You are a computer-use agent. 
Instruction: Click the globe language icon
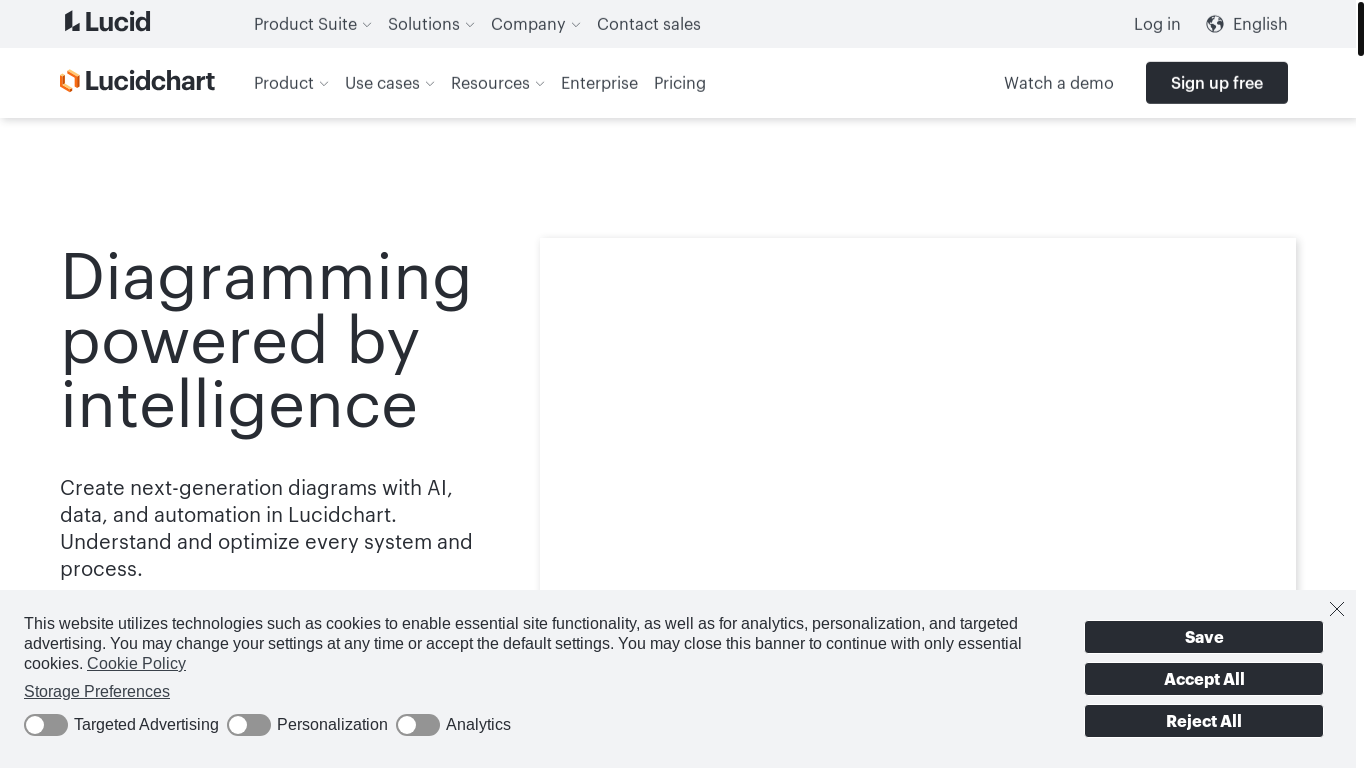[1215, 24]
